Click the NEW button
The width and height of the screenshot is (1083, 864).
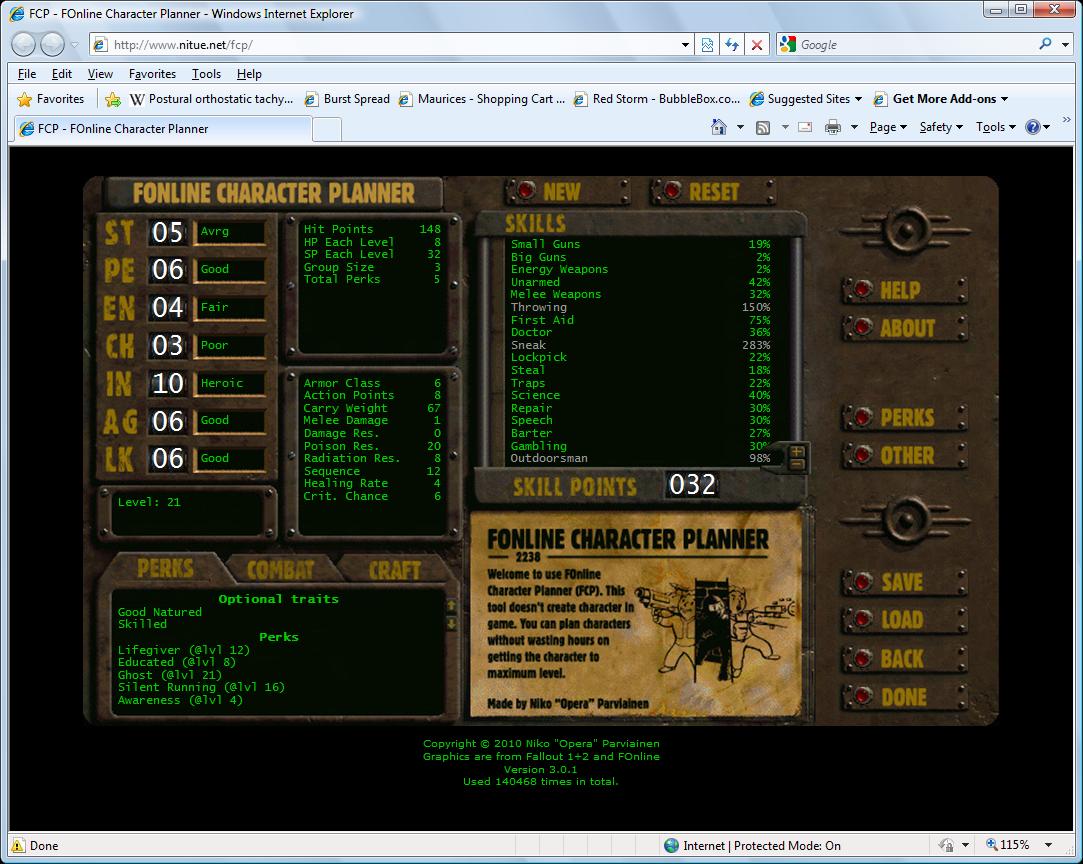(566, 191)
